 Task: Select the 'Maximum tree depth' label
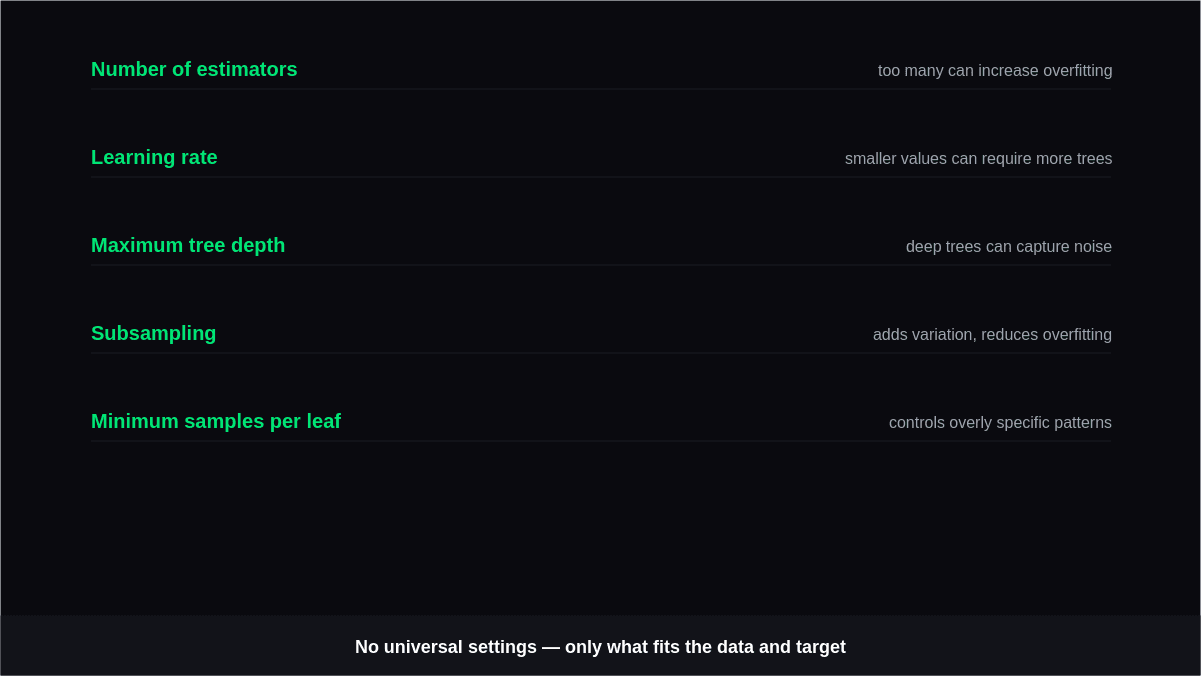click(x=188, y=245)
